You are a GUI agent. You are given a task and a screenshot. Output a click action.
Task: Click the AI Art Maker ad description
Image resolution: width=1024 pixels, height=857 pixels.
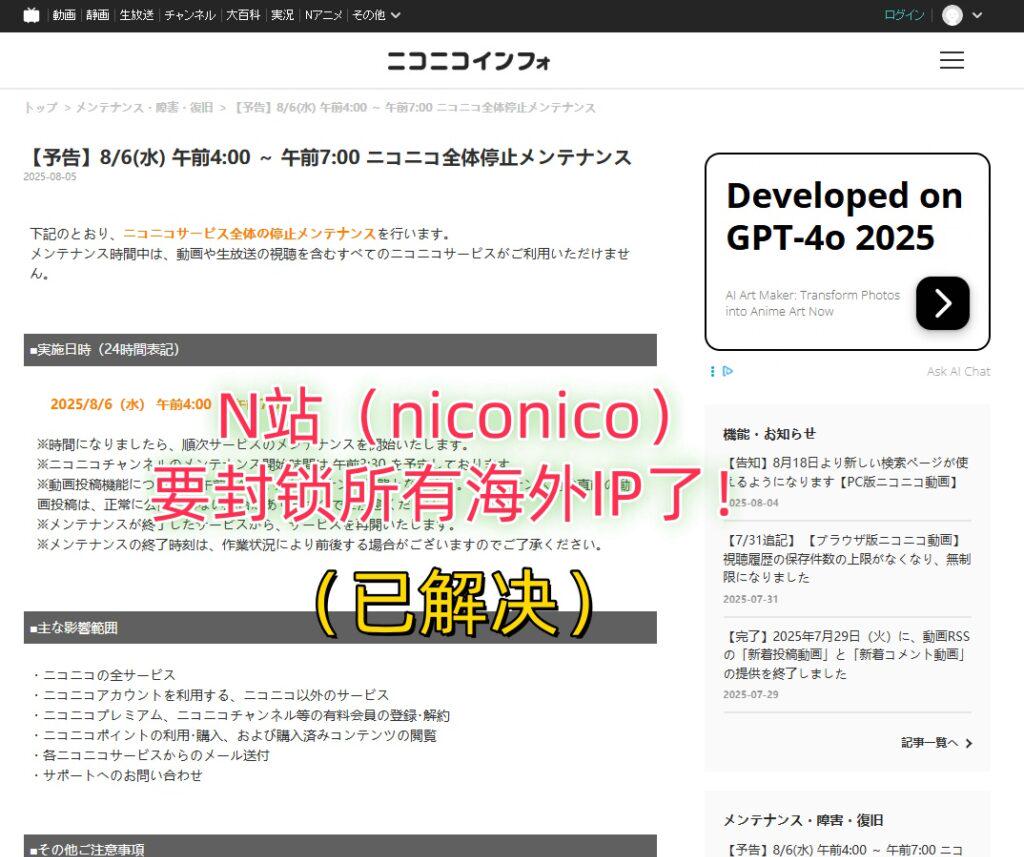coord(812,303)
